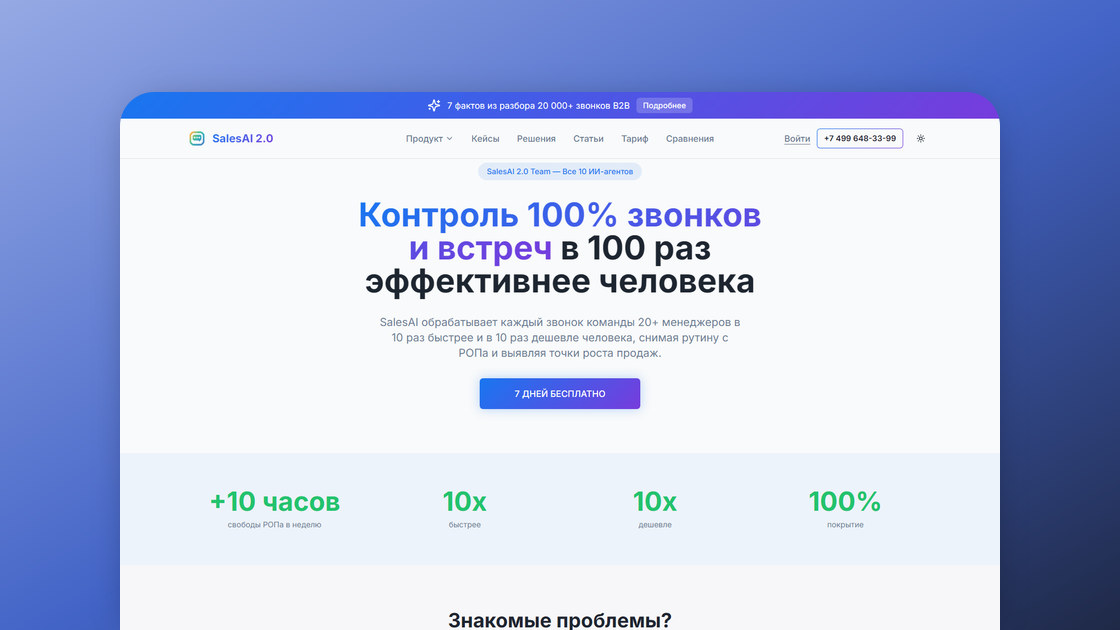The width and height of the screenshot is (1120, 630).
Task: Click the headline Контроль 100% звонков
Action: pos(559,215)
